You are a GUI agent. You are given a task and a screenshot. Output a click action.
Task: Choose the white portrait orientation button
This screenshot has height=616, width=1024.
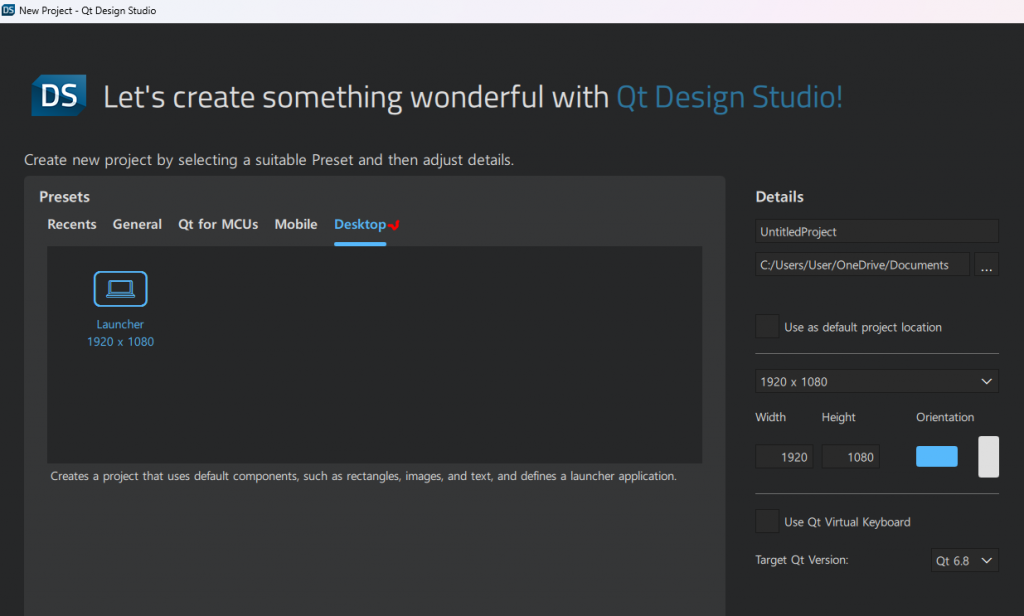pos(988,457)
